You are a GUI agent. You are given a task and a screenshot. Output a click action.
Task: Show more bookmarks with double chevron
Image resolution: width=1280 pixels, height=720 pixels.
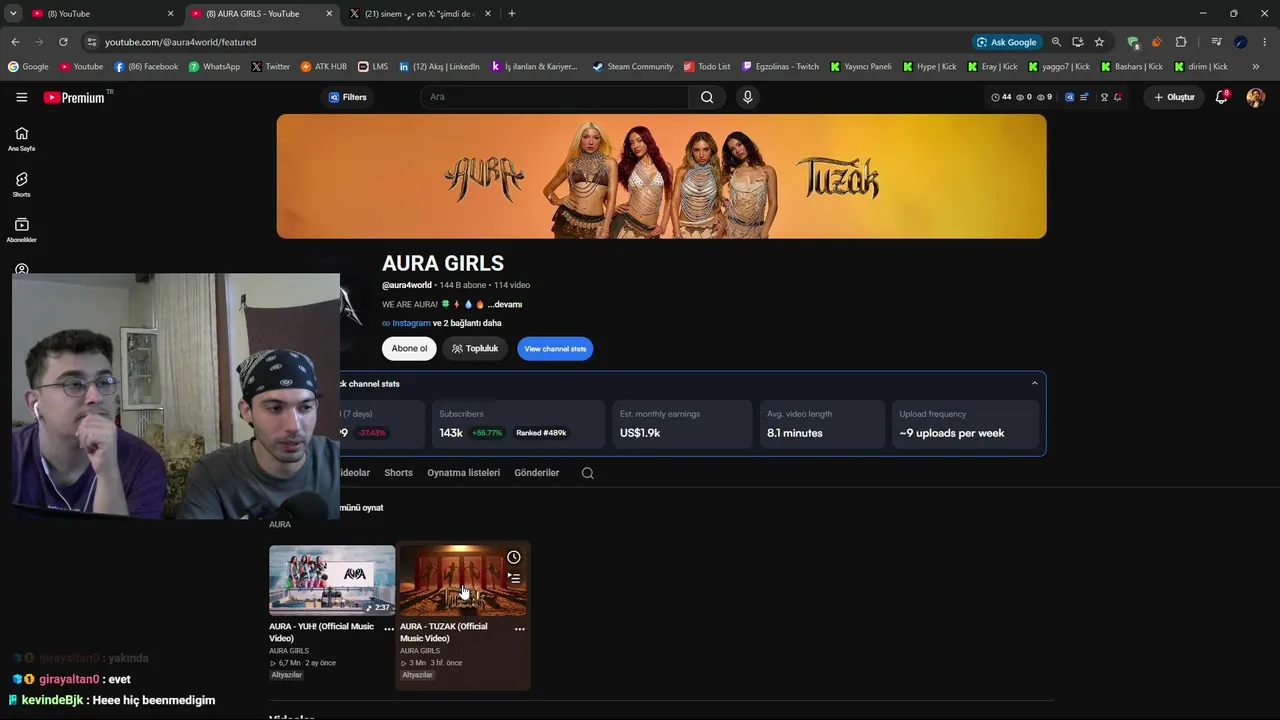tap(1256, 67)
